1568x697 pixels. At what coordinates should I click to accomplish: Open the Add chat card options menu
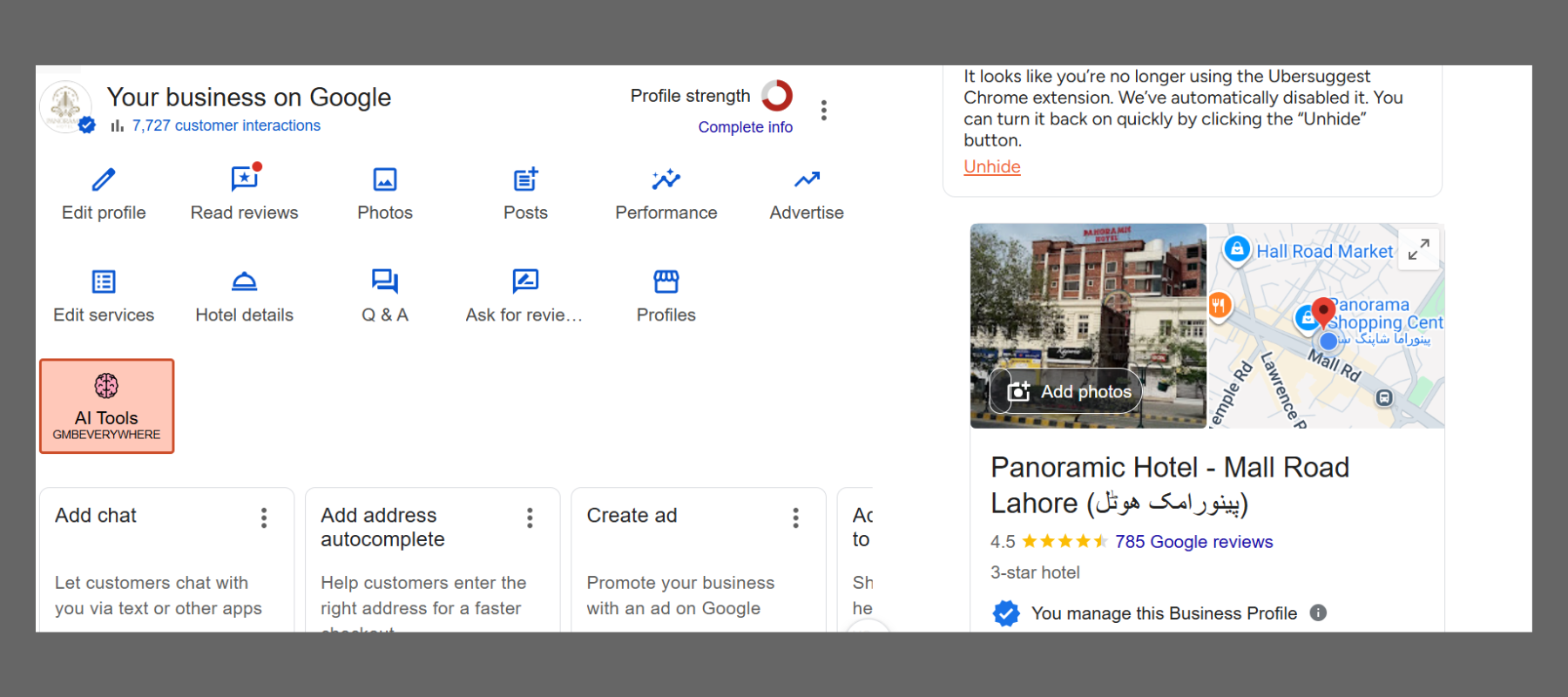tap(264, 518)
